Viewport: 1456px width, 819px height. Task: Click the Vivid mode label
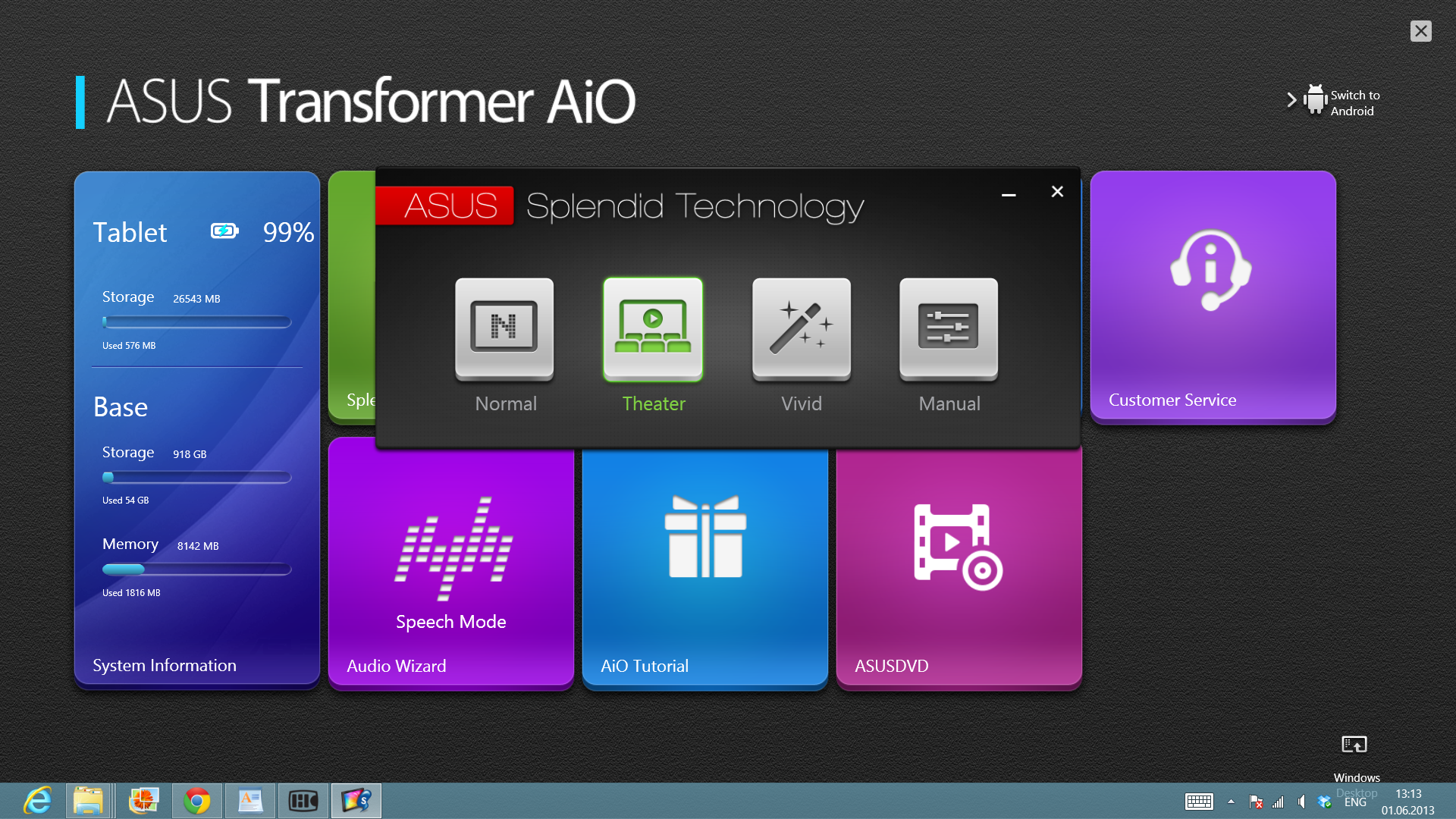802,403
